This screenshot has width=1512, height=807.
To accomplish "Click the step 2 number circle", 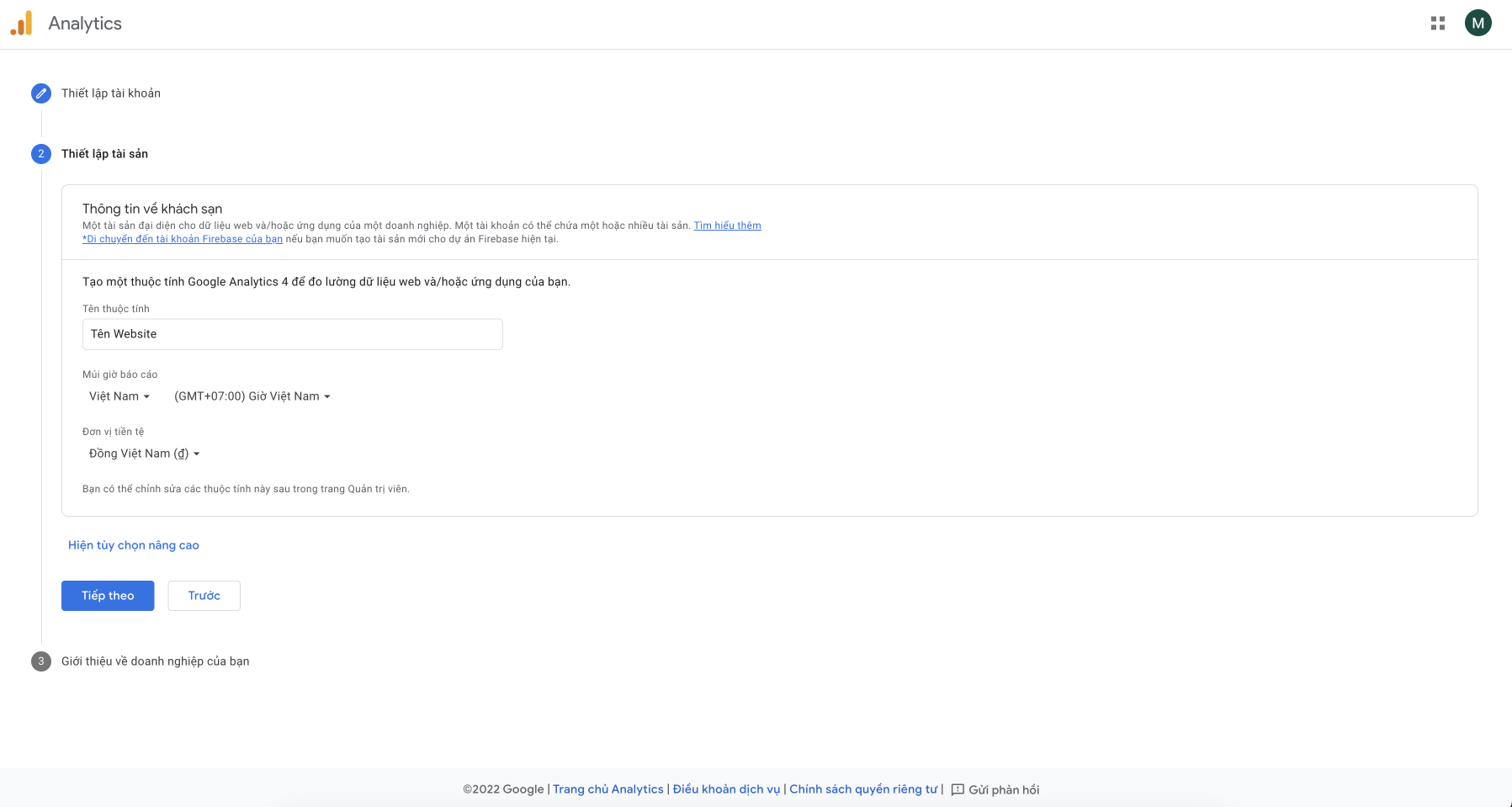I will click(41, 154).
